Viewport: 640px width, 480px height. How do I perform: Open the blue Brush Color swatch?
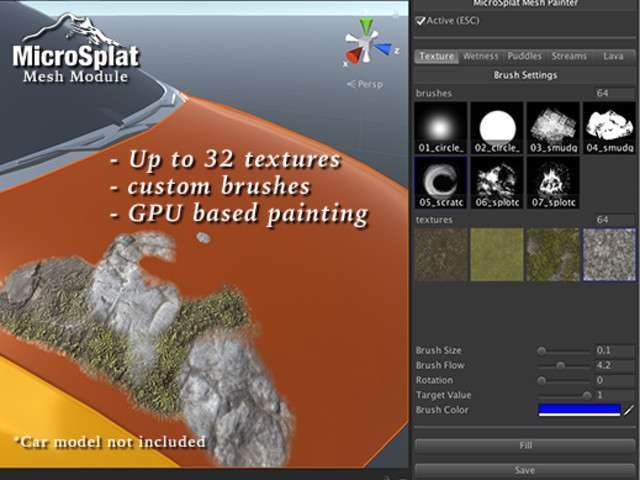(580, 410)
